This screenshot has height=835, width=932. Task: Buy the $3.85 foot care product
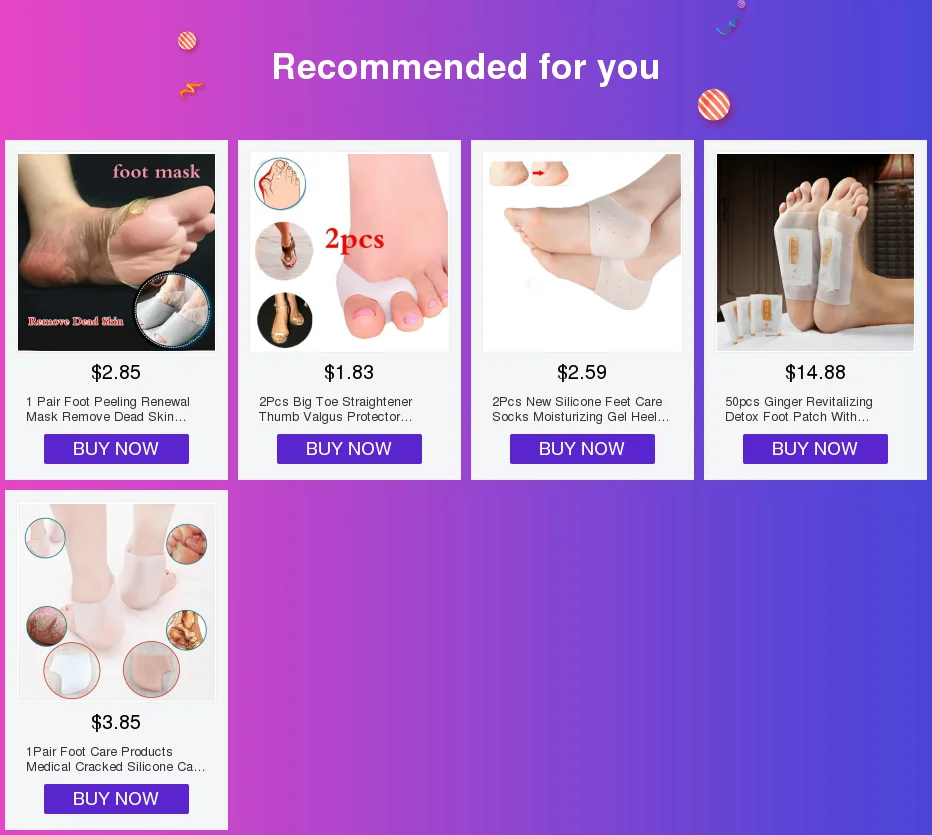pos(116,799)
